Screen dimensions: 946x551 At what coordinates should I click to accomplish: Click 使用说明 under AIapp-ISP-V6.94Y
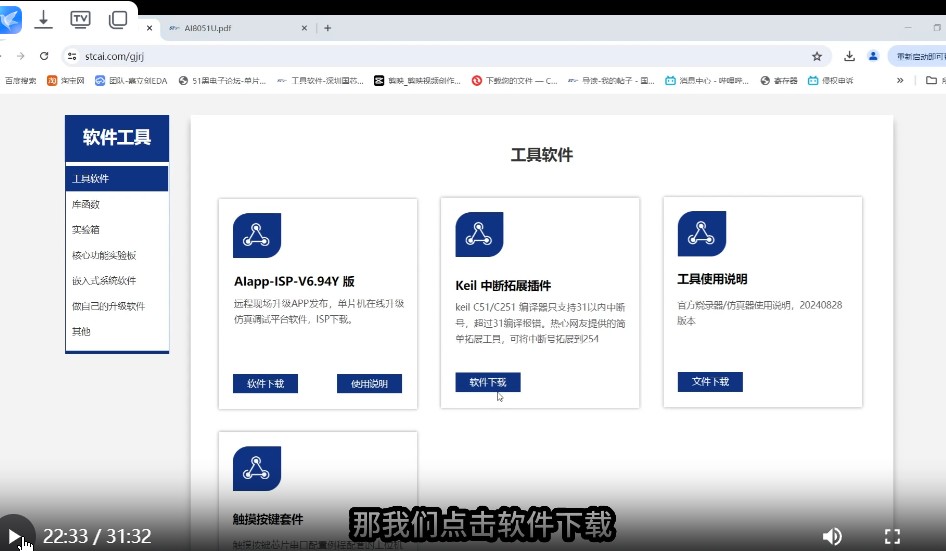369,383
